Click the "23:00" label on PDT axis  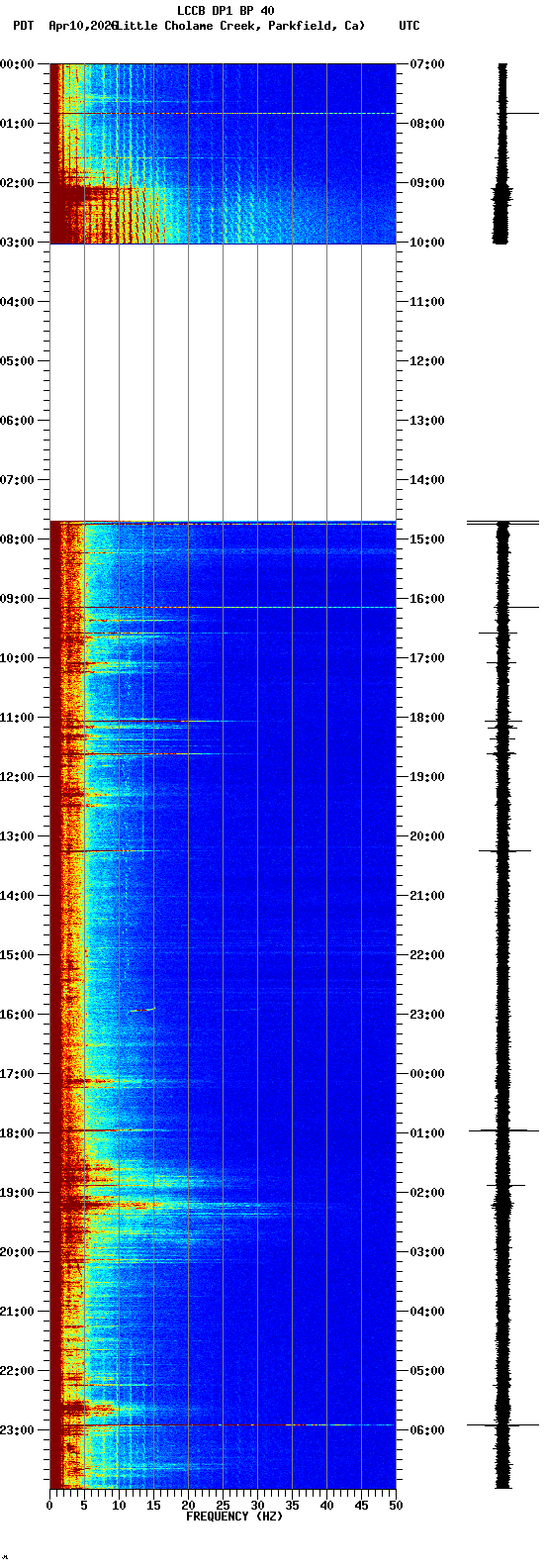[x=17, y=1430]
